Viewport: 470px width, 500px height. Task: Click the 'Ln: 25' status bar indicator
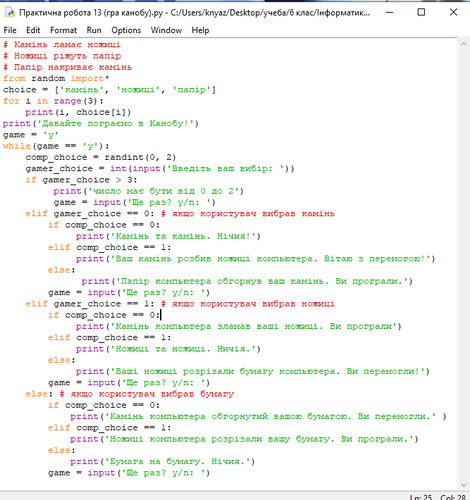pos(421,497)
